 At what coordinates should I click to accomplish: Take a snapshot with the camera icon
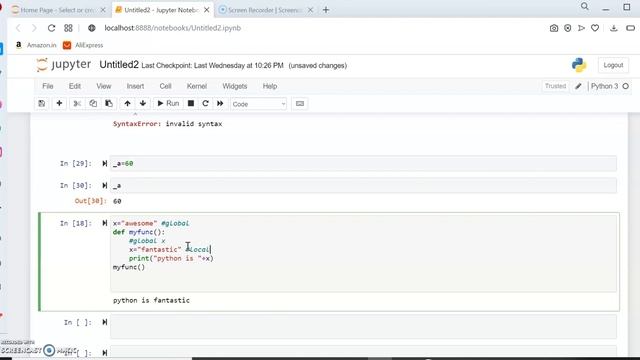pyautogui.click(x=554, y=28)
